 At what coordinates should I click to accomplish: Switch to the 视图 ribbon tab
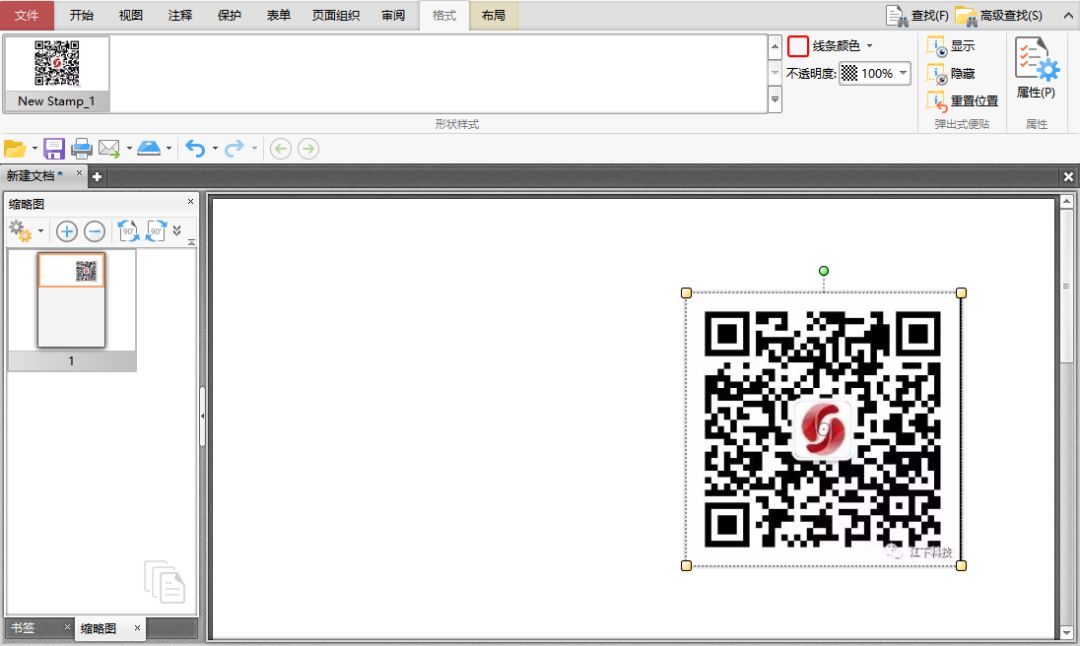coord(131,15)
